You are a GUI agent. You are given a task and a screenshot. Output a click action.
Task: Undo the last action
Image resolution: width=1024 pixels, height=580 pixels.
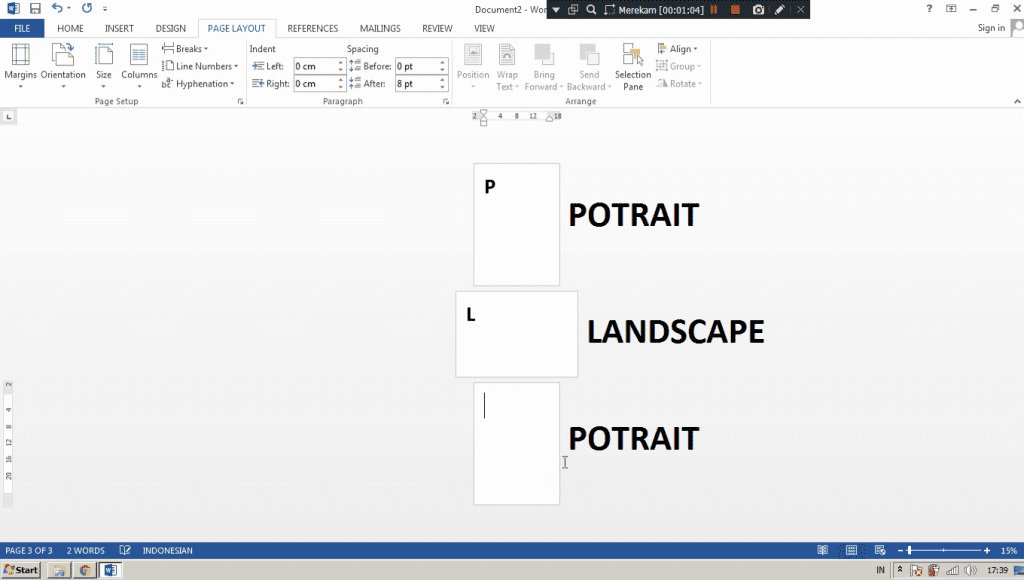[x=58, y=8]
